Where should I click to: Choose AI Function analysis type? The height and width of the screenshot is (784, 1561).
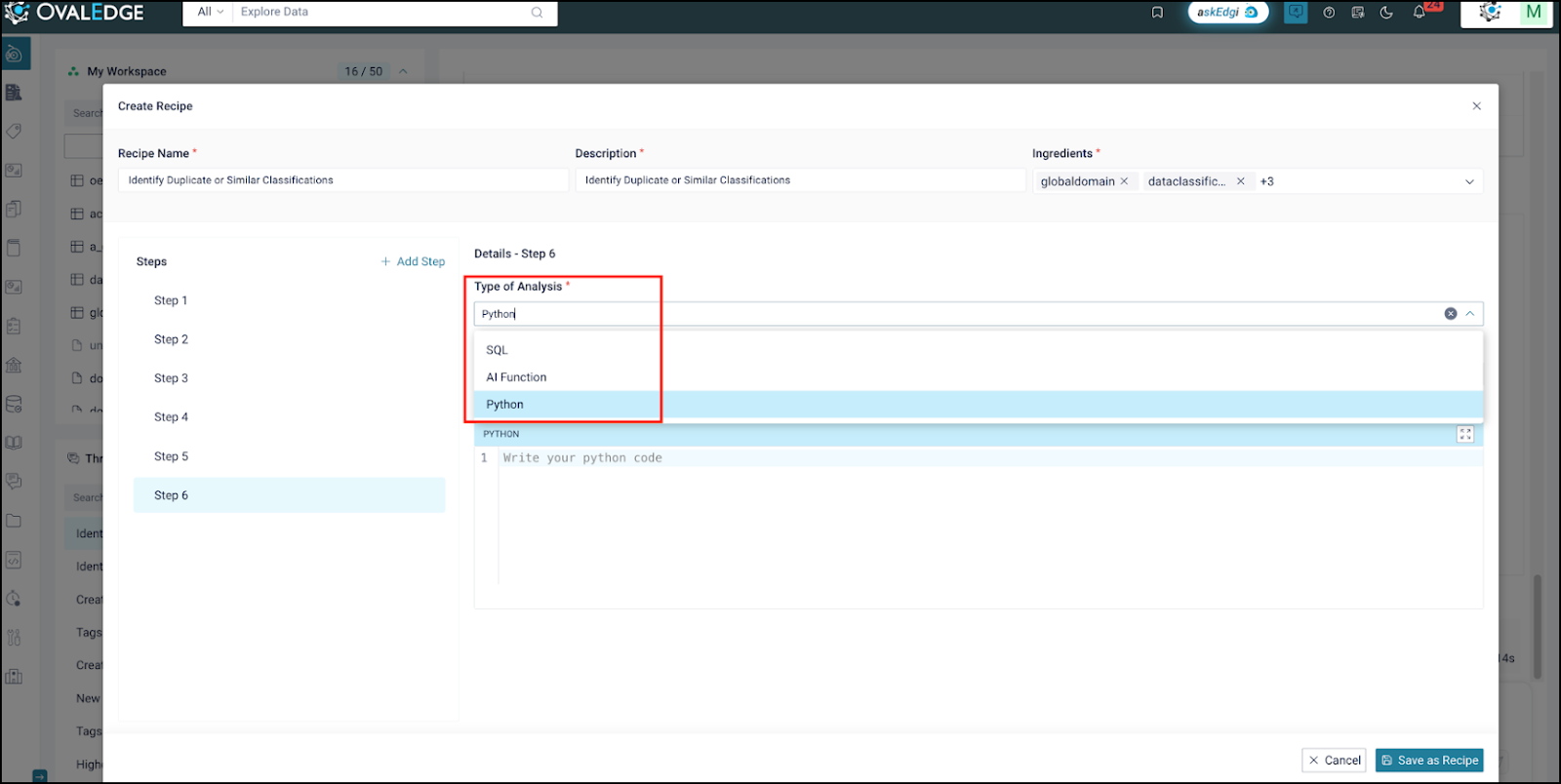coord(516,377)
